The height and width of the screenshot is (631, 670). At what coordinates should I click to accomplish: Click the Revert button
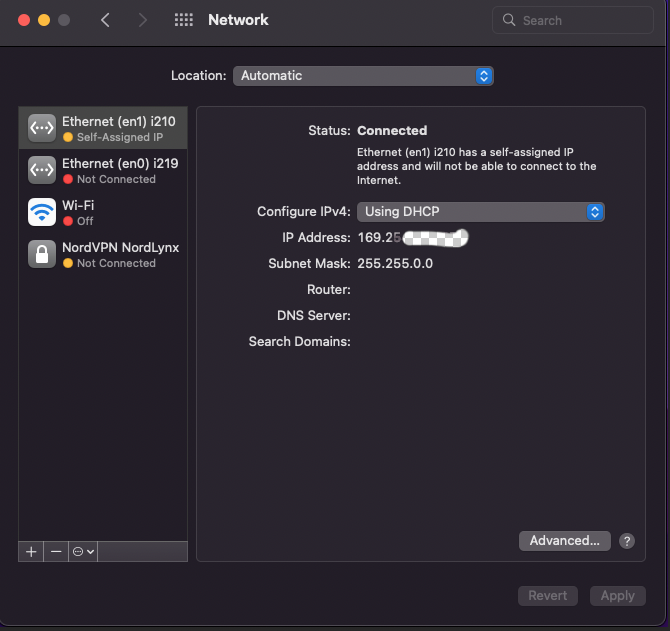tap(548, 596)
